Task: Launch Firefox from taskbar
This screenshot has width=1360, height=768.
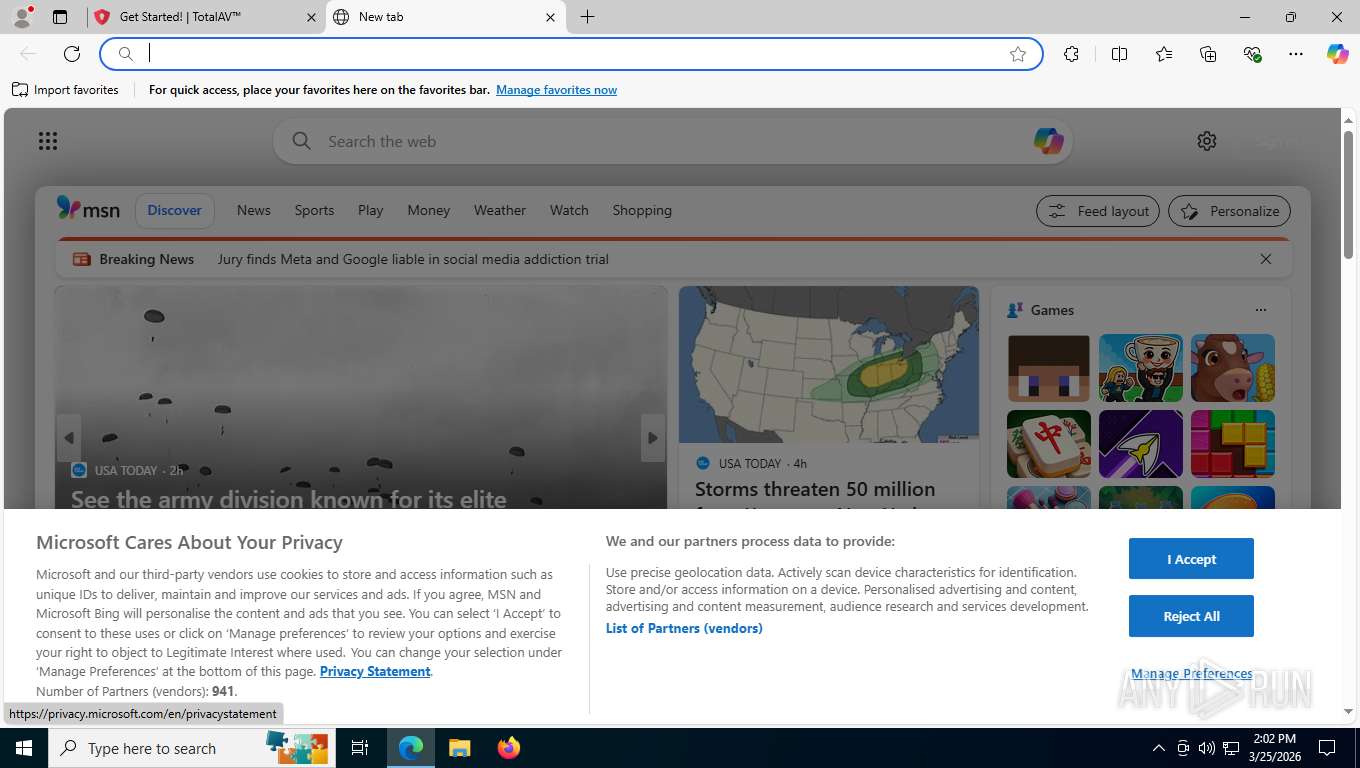Action: (509, 748)
